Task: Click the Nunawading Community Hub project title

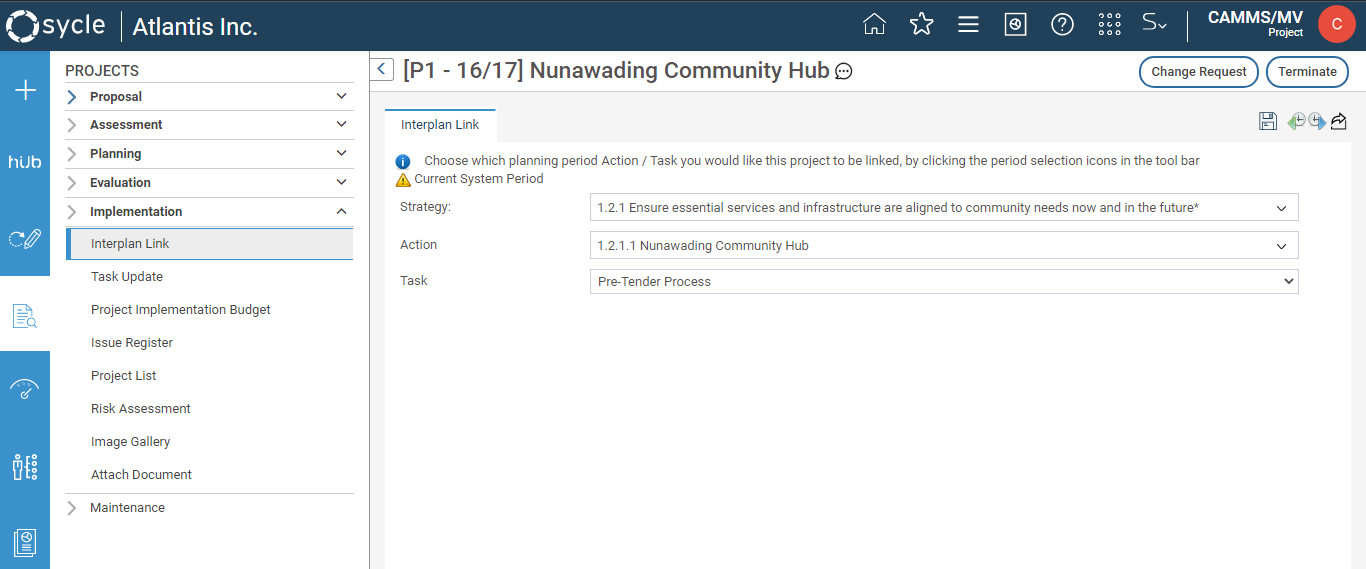Action: (616, 70)
